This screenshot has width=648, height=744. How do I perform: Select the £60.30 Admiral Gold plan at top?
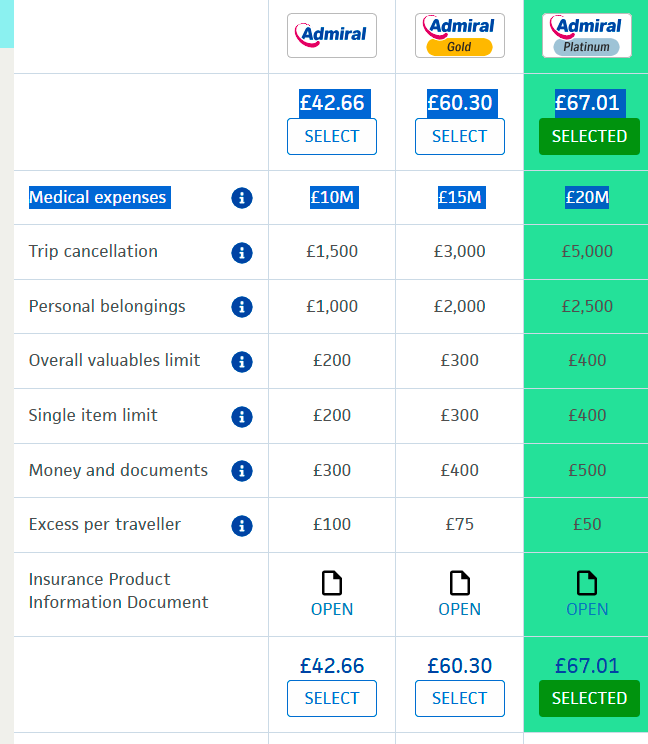click(459, 136)
